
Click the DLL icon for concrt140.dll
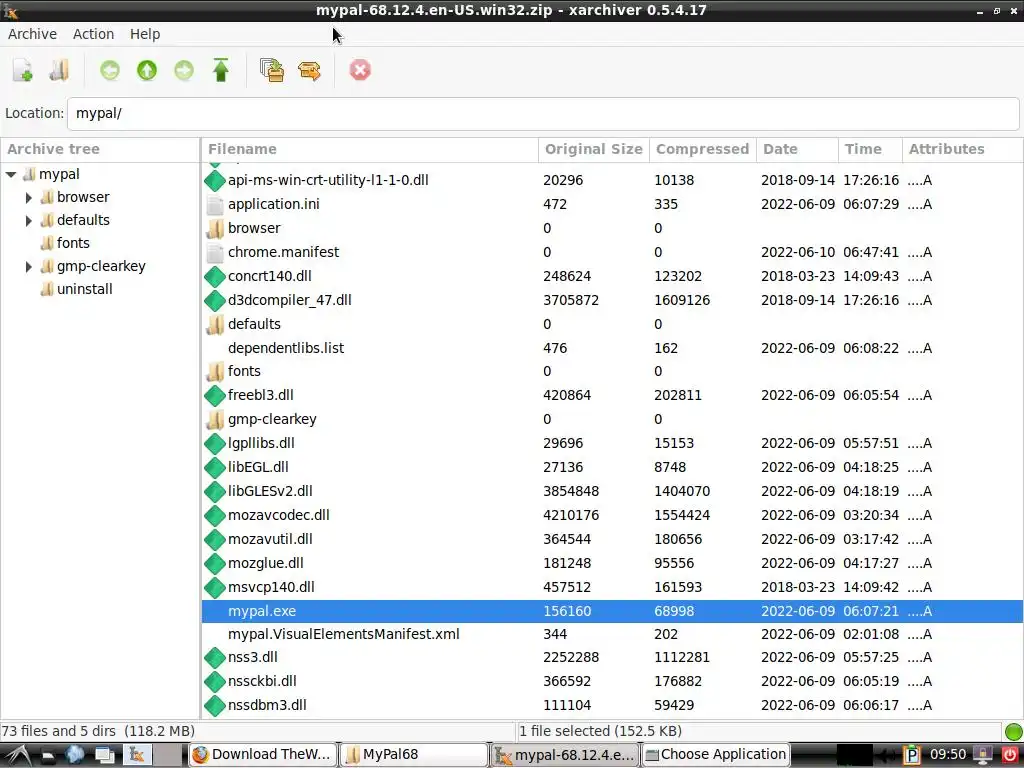click(x=215, y=276)
